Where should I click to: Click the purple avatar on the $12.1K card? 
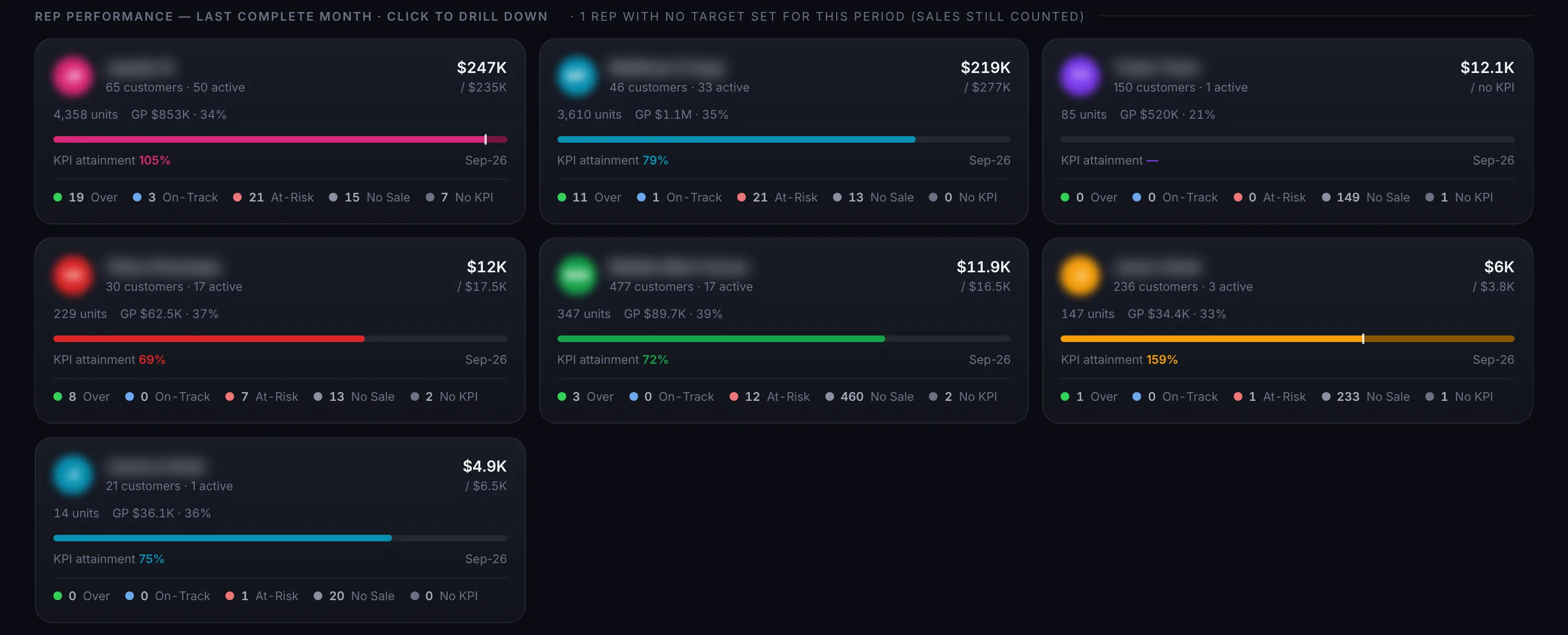[x=1080, y=76]
